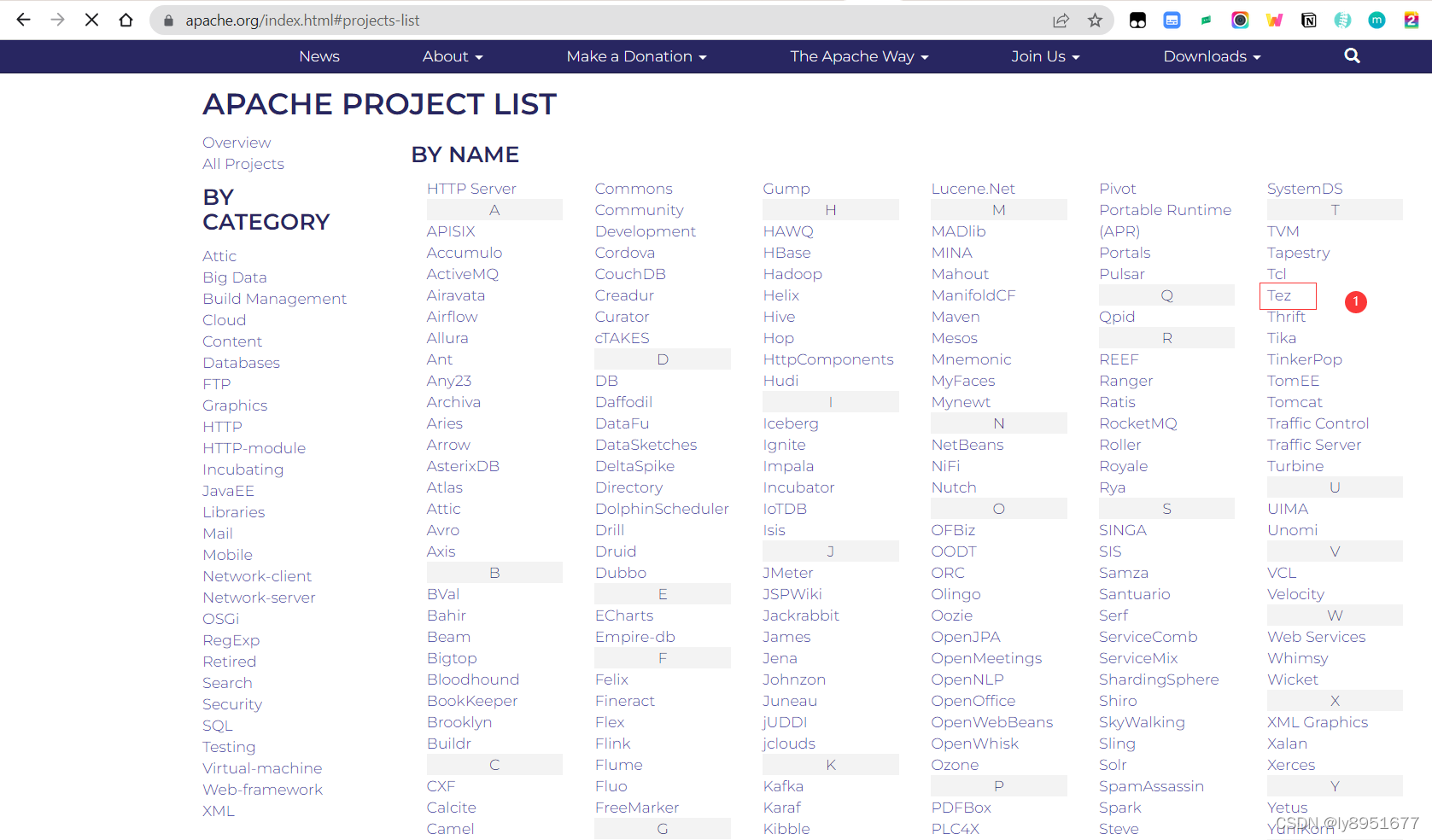Screen dimensions: 1432x840
Task: Expand The Apache Way dropdown
Action: 859,56
